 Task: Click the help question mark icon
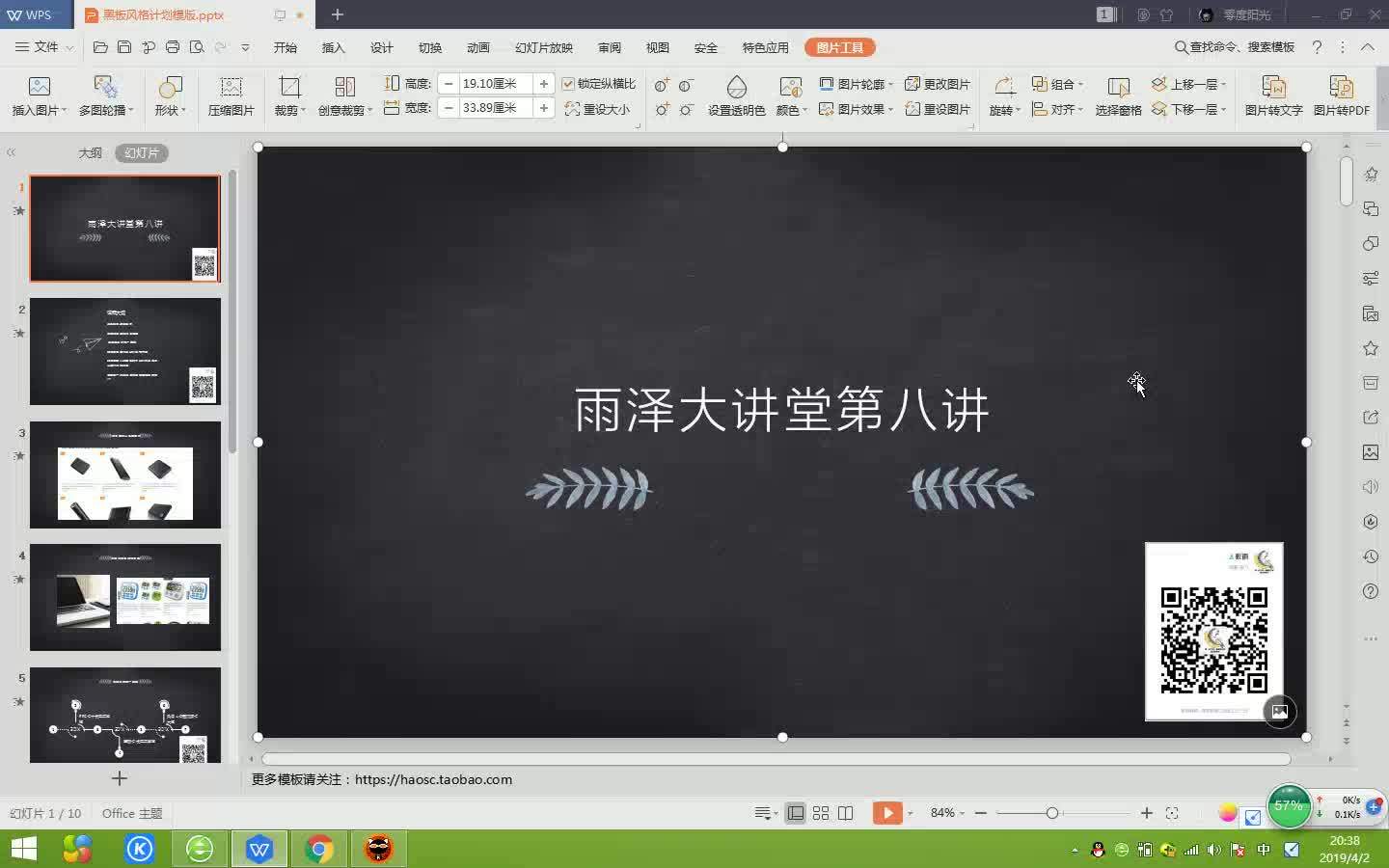point(1317,47)
